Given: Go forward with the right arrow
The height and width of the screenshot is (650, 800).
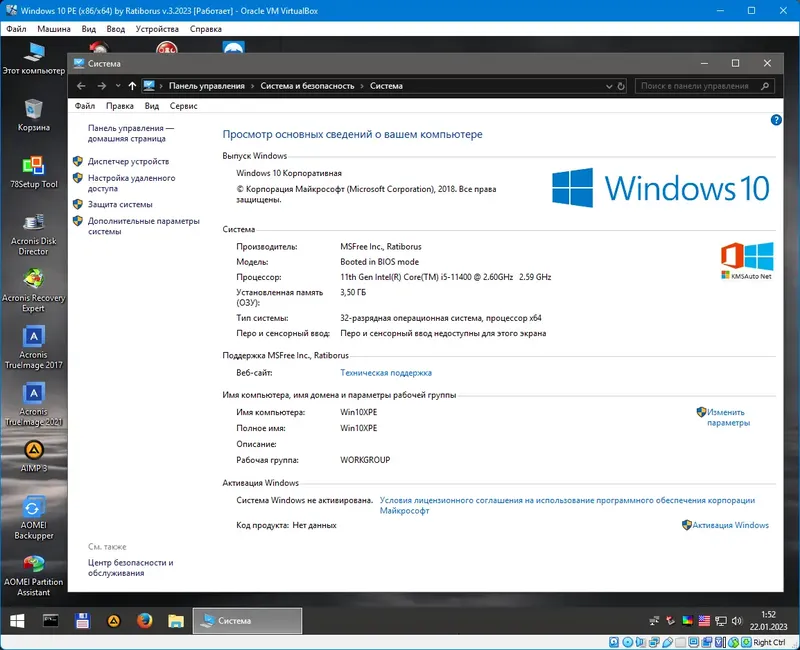Looking at the screenshot, I should click(102, 86).
